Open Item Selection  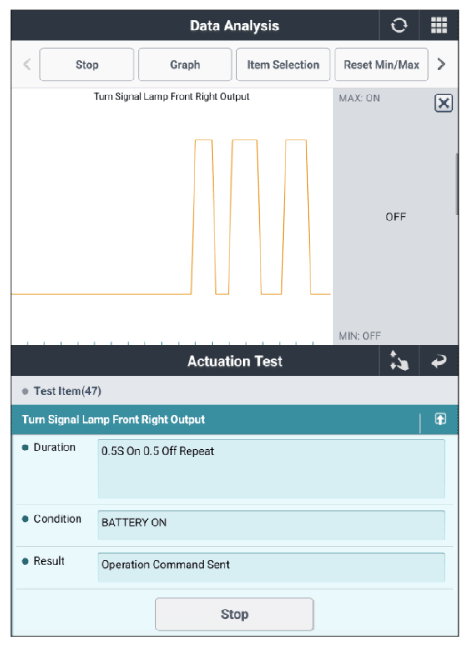point(283,65)
